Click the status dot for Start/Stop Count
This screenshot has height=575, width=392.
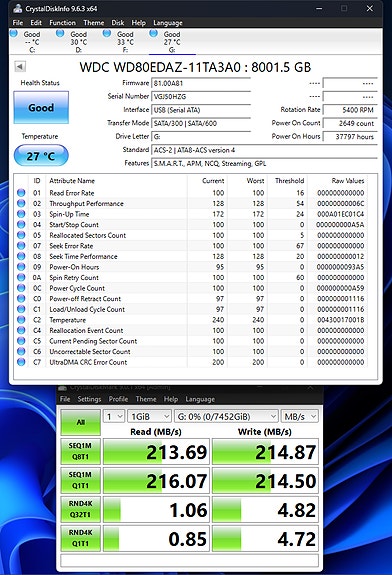[x=21, y=224]
